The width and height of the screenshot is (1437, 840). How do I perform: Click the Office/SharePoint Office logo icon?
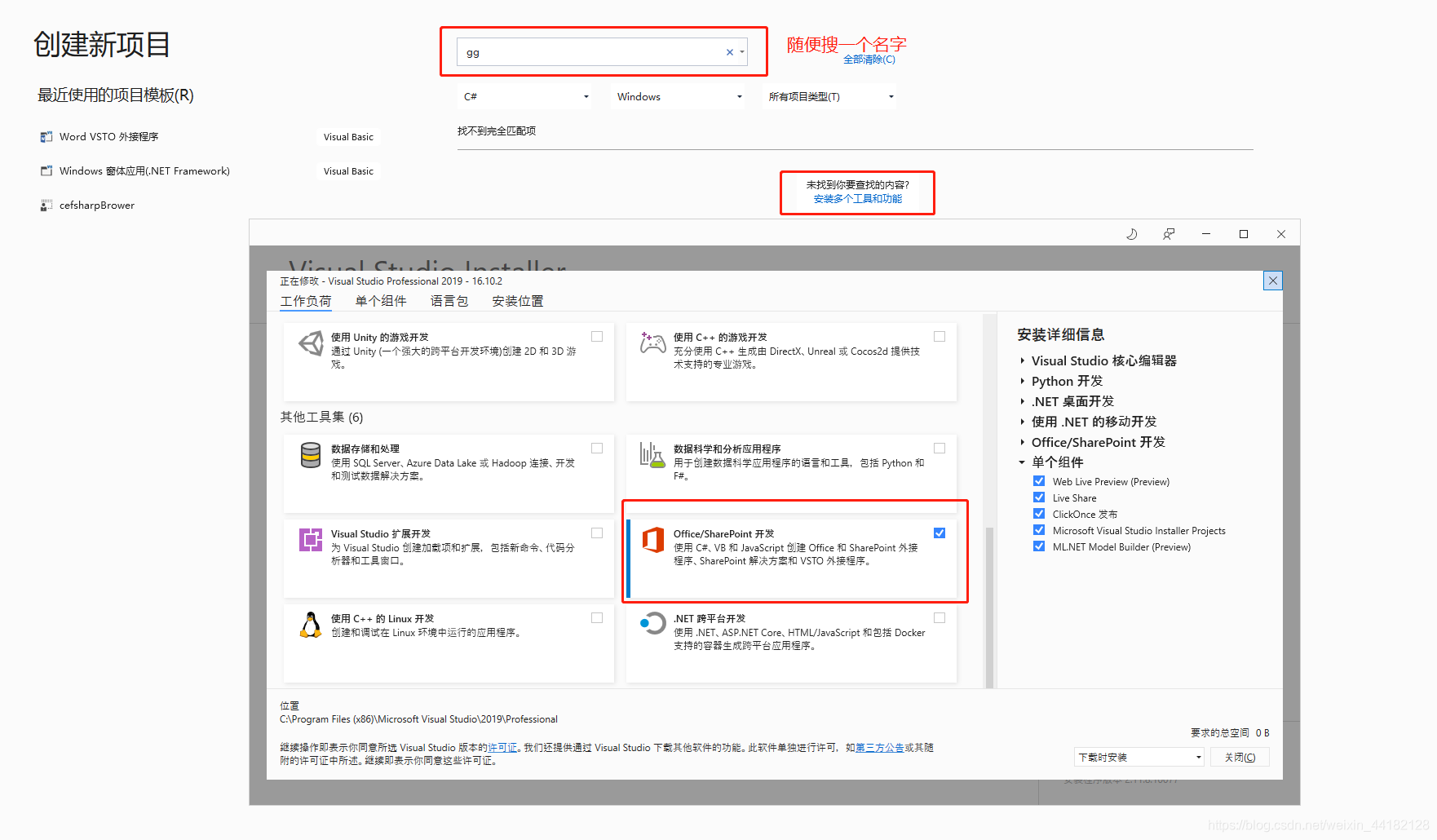(x=652, y=540)
